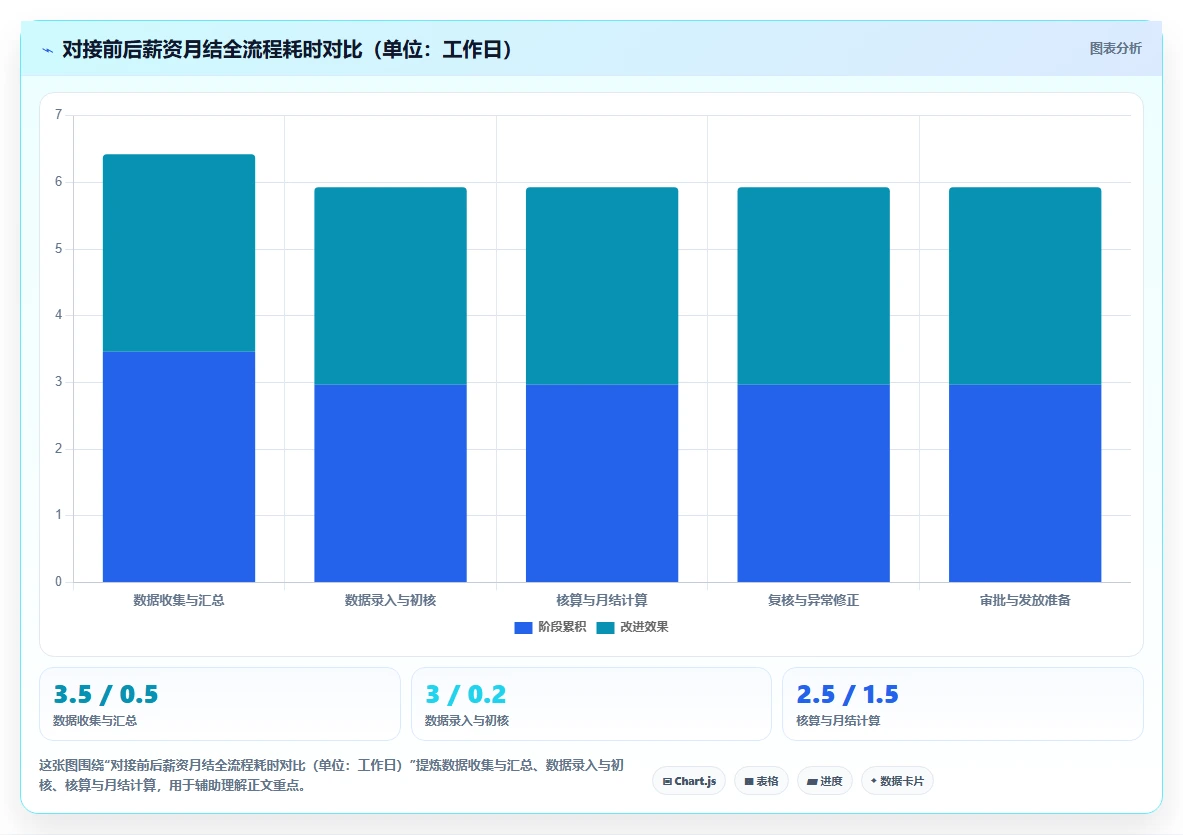The width and height of the screenshot is (1183, 835).
Task: Click the 数据收集与汇总 card caption
Action: point(95,721)
